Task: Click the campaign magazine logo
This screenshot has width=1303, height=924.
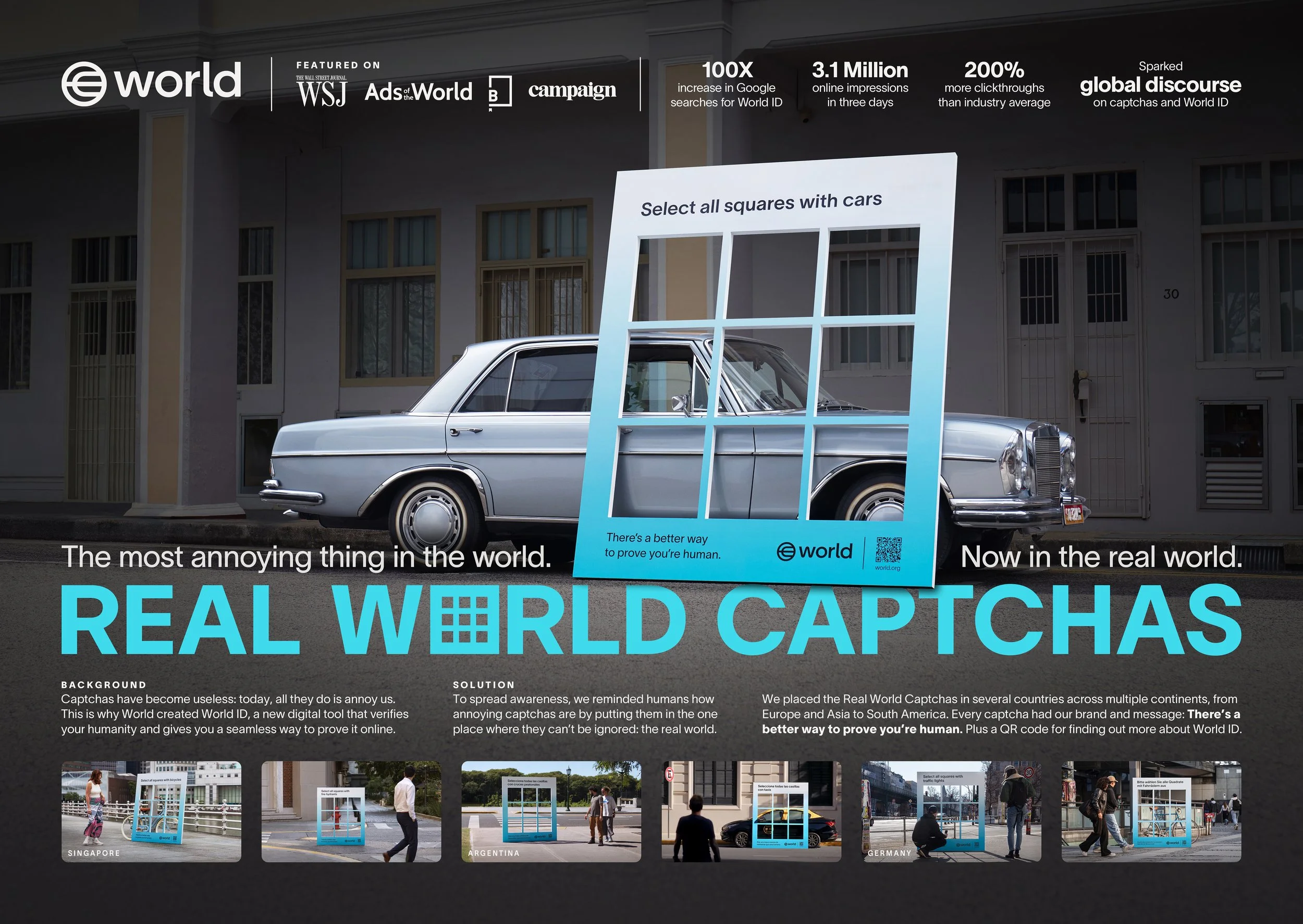Action: click(572, 91)
